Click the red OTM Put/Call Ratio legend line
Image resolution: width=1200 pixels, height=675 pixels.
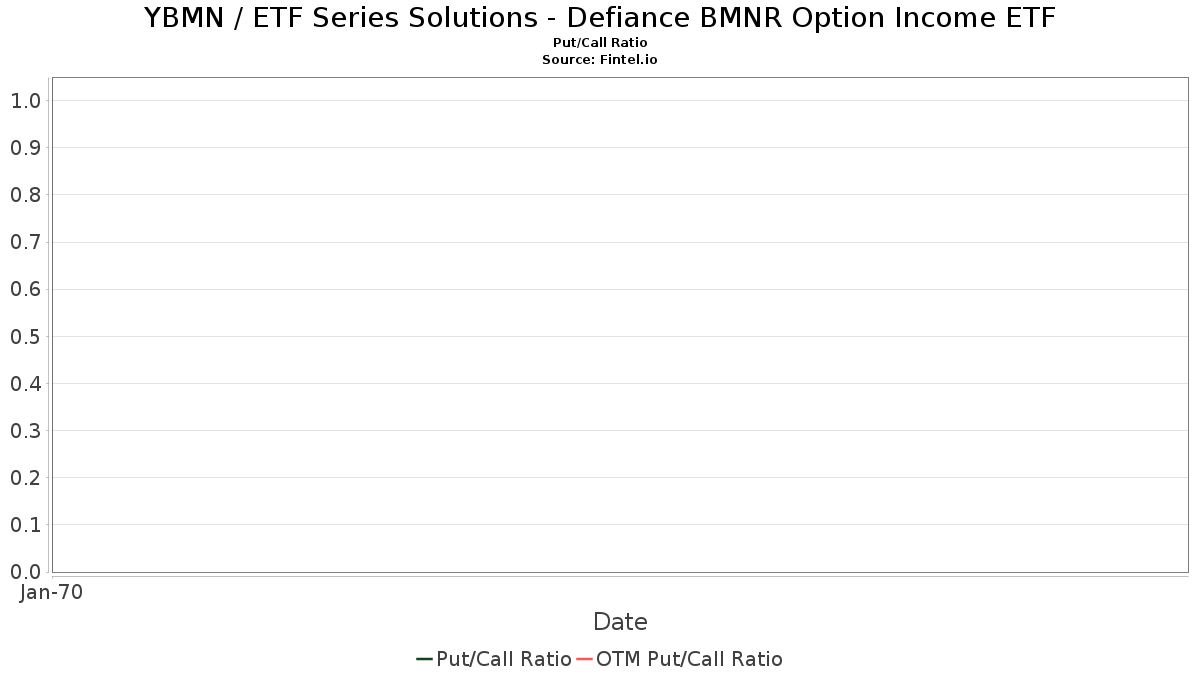click(x=584, y=659)
